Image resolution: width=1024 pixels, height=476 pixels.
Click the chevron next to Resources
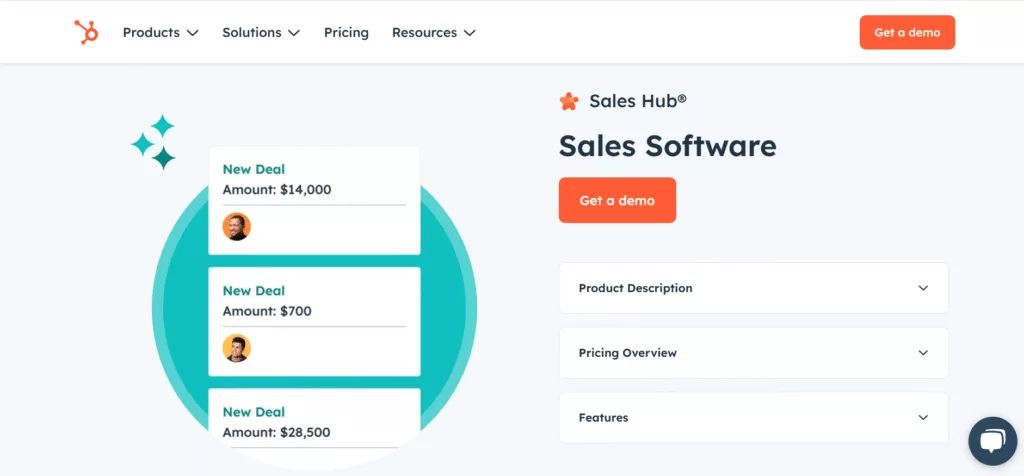[x=470, y=33]
